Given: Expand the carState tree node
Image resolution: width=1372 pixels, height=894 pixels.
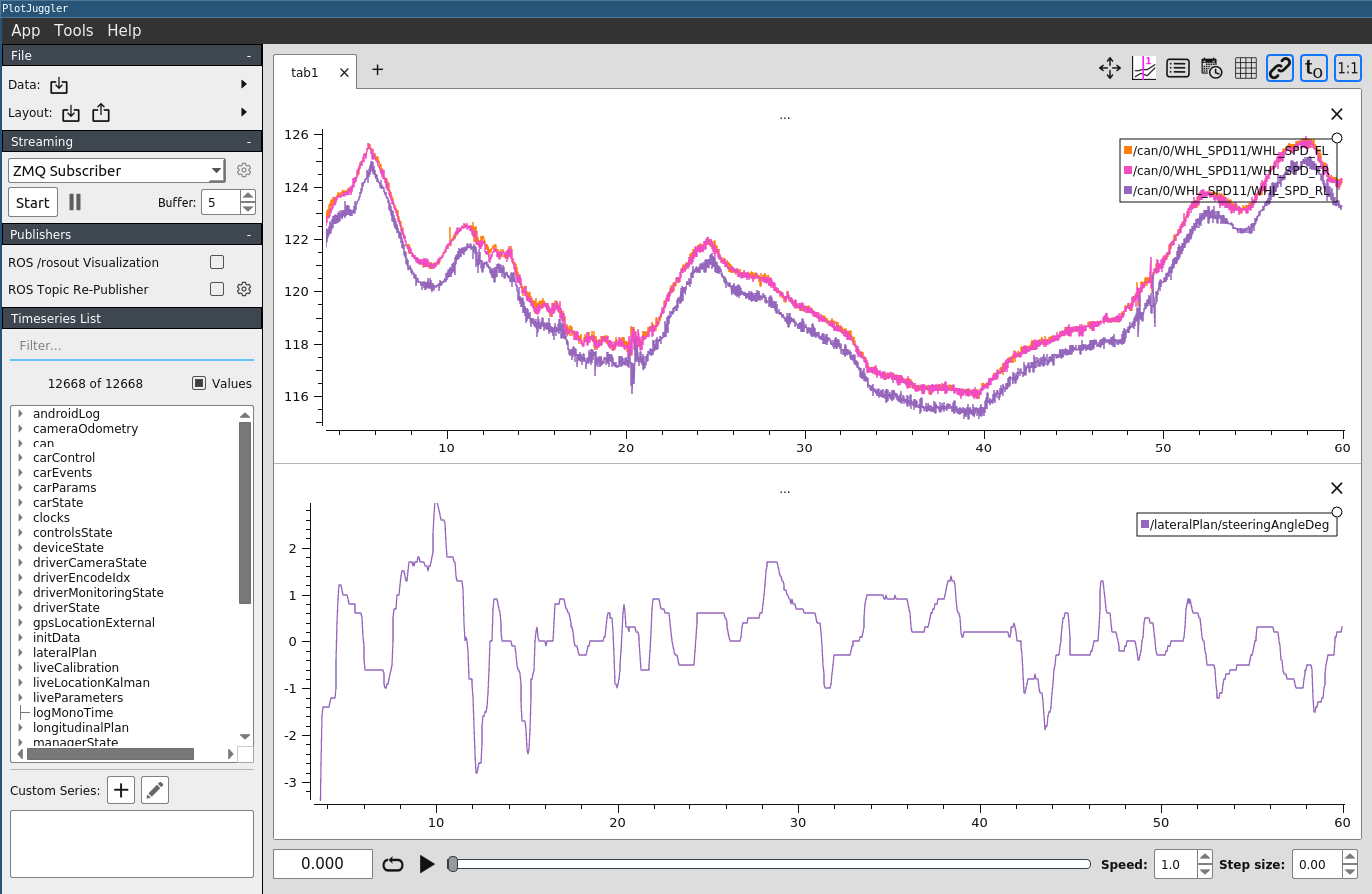Looking at the screenshot, I should point(20,502).
